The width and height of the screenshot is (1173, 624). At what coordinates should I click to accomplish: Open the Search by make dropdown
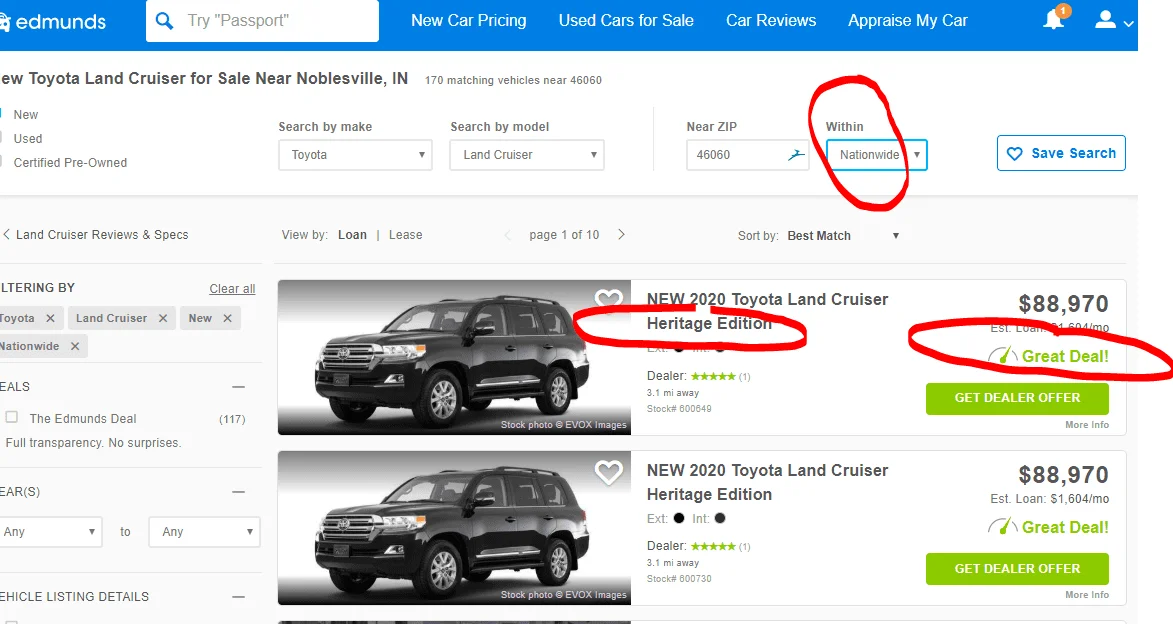tap(355, 155)
